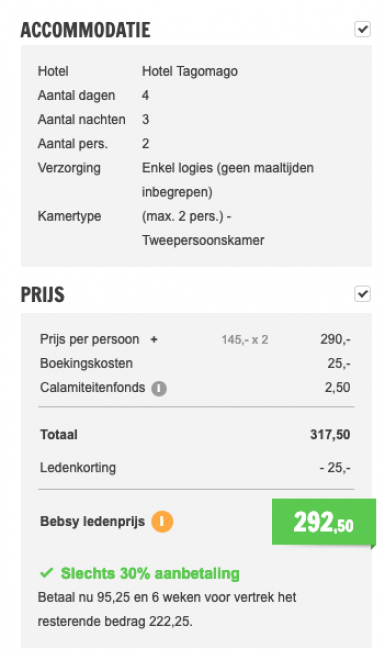Viewport: 385px width, 660px height.
Task: Click the Enkel logies verzorging value
Action: (x=228, y=180)
